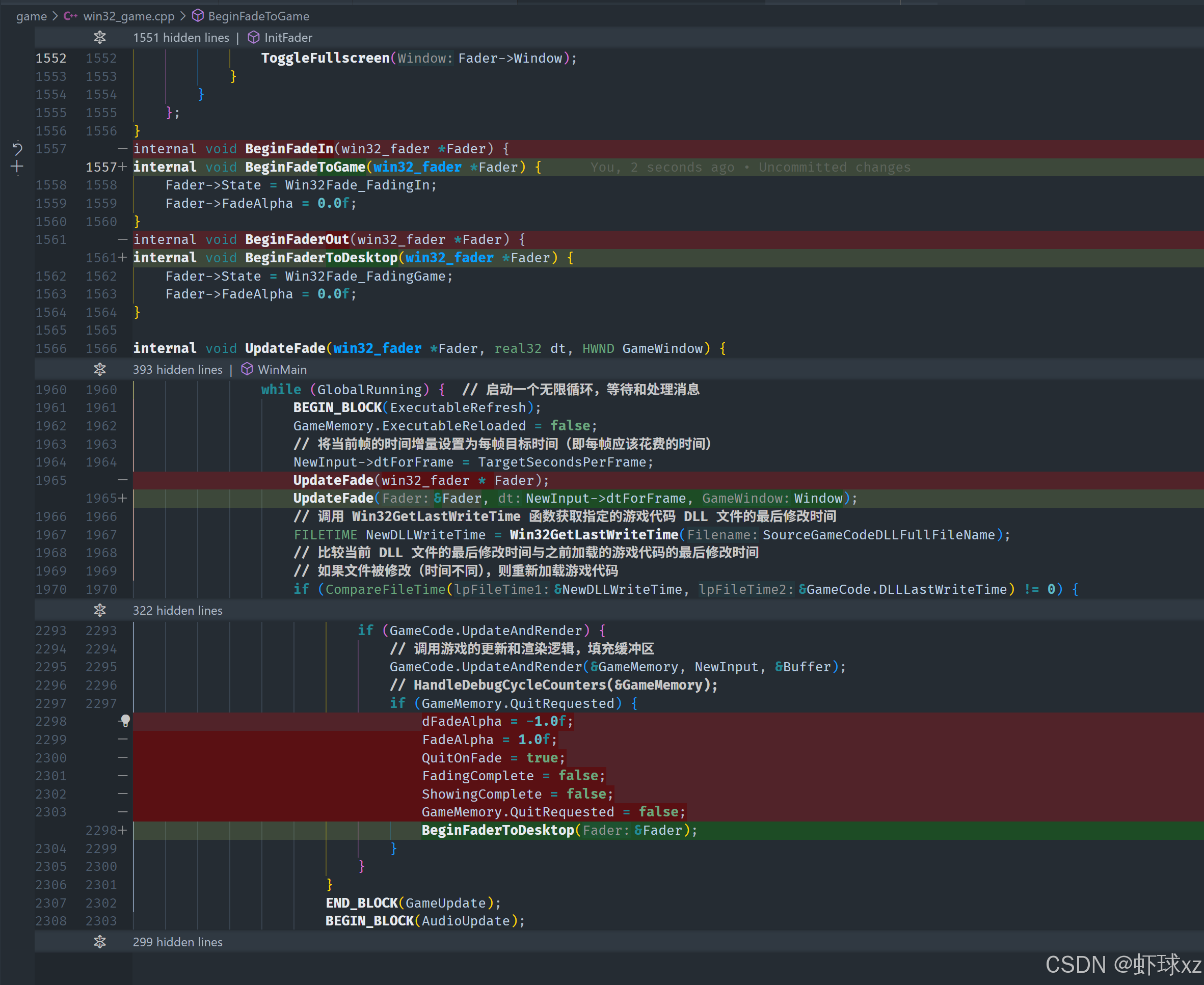Expand the 393 hidden lines region
This screenshot has height=985, width=1204.
point(100,369)
